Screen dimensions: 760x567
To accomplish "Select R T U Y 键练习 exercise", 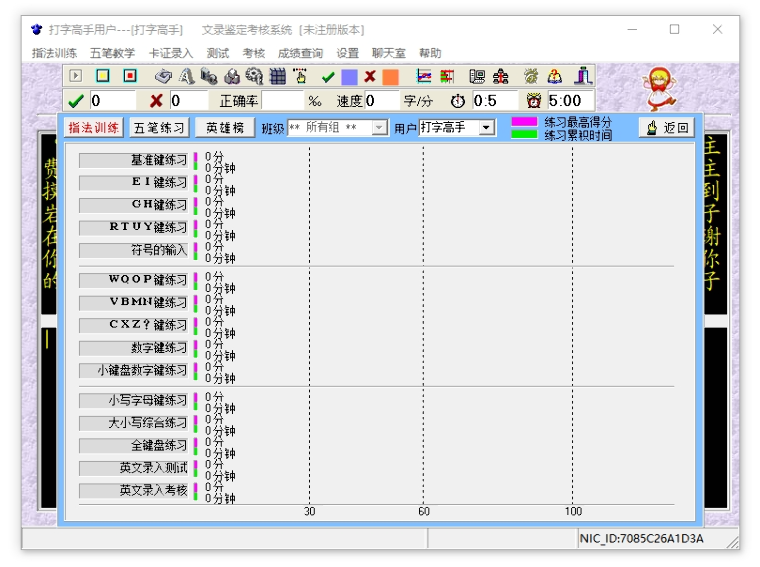I will 133,228.
